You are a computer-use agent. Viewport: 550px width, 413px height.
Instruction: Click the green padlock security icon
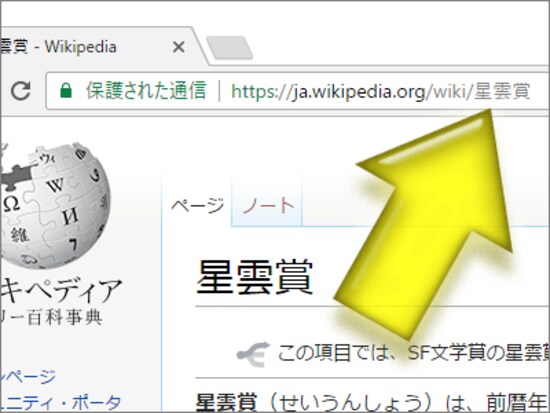click(x=66, y=91)
